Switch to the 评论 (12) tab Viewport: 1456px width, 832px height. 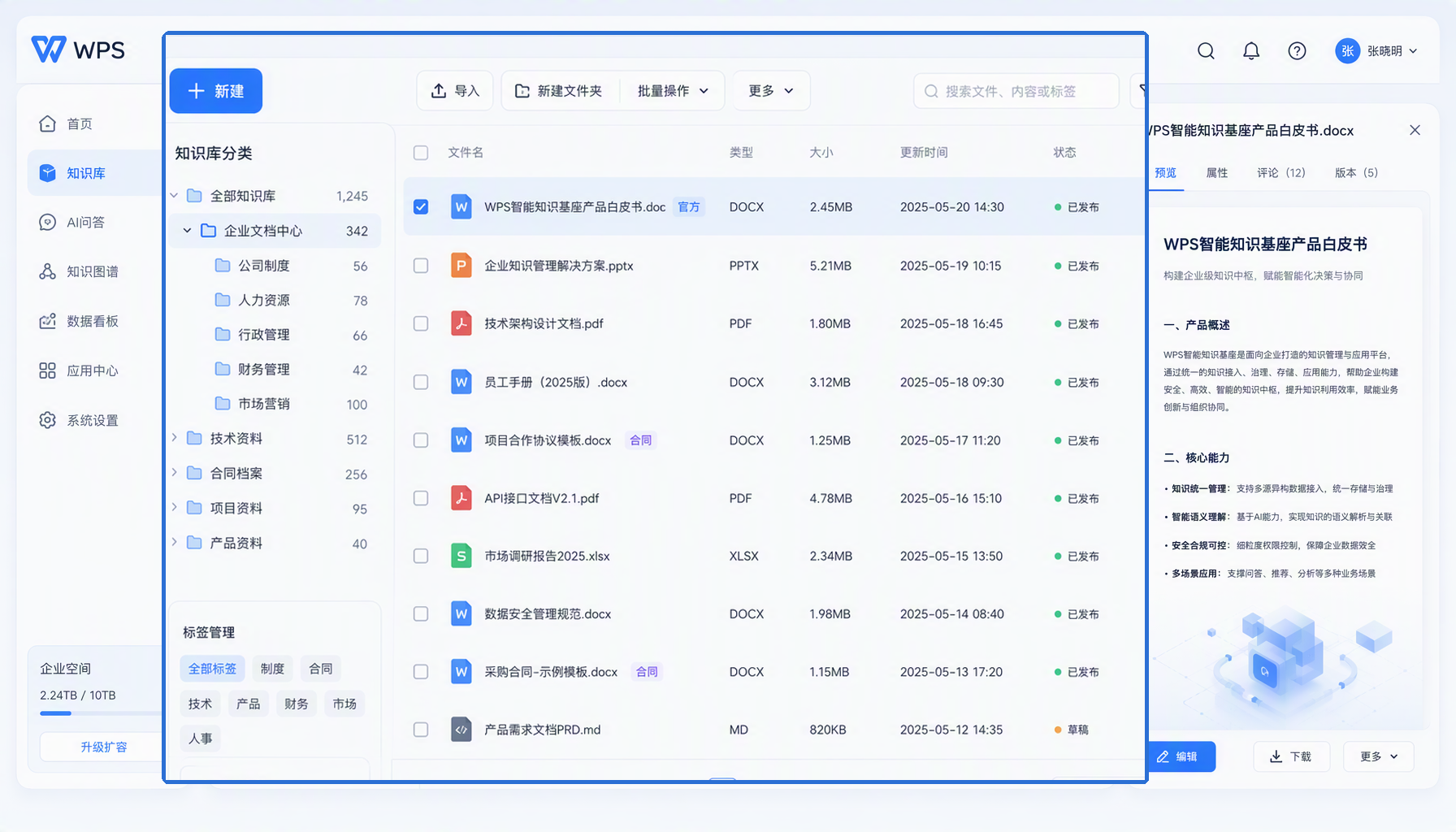pos(1280,173)
